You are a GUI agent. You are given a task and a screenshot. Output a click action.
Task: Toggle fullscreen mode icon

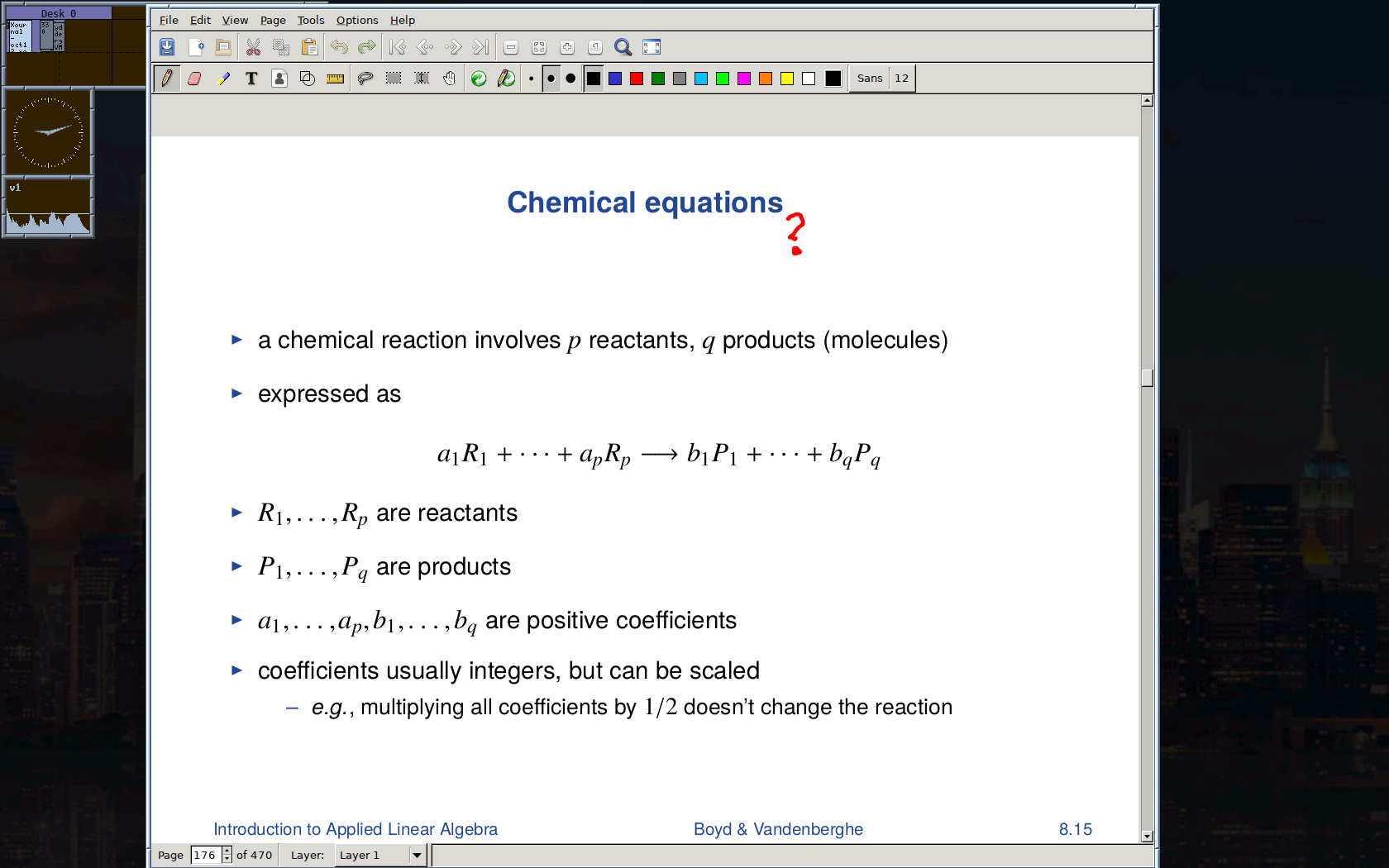coord(652,47)
